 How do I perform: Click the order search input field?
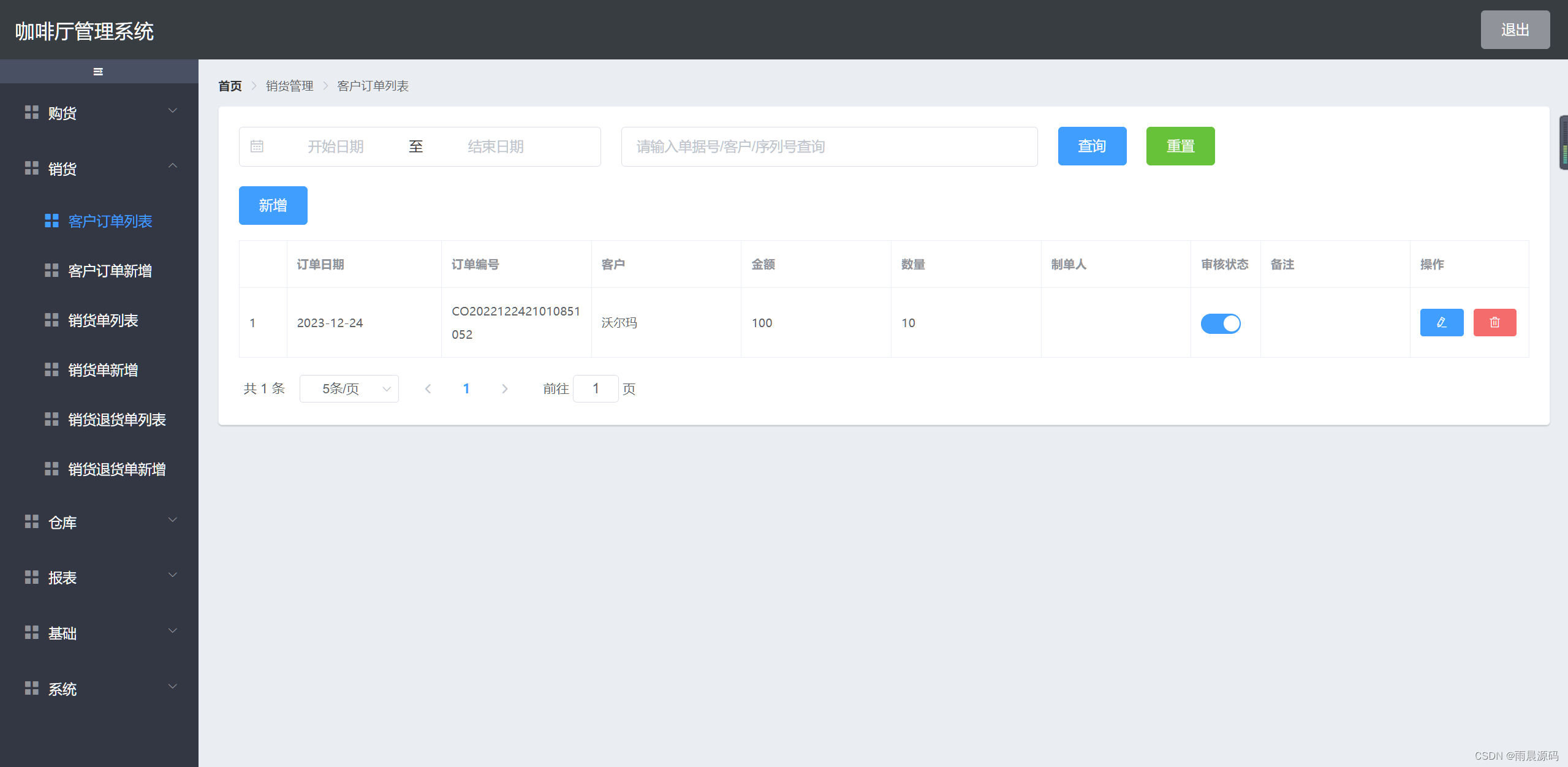(x=828, y=146)
